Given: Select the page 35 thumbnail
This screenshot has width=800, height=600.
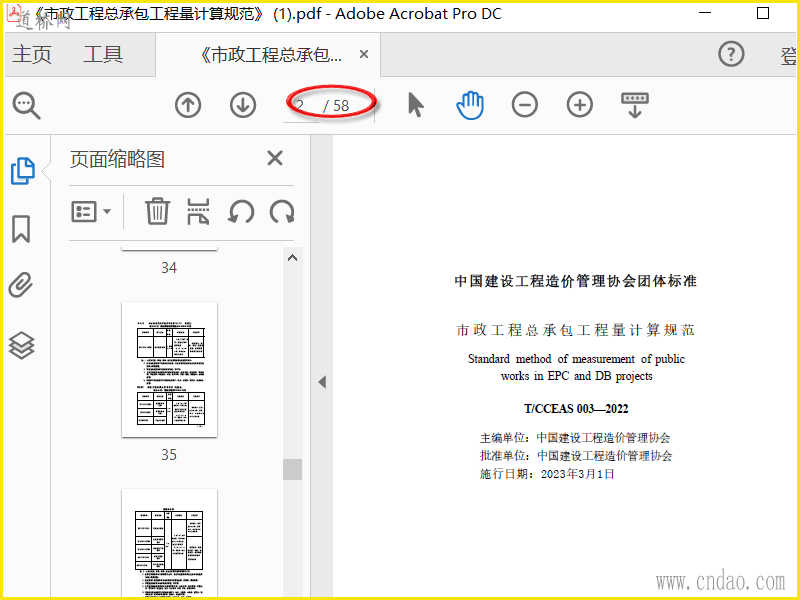Looking at the screenshot, I should 169,369.
